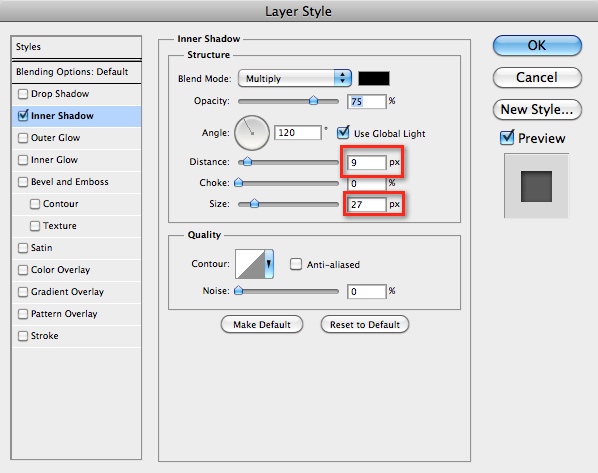Image resolution: width=598 pixels, height=473 pixels.
Task: Click the Opacity value field
Action: pos(367,101)
